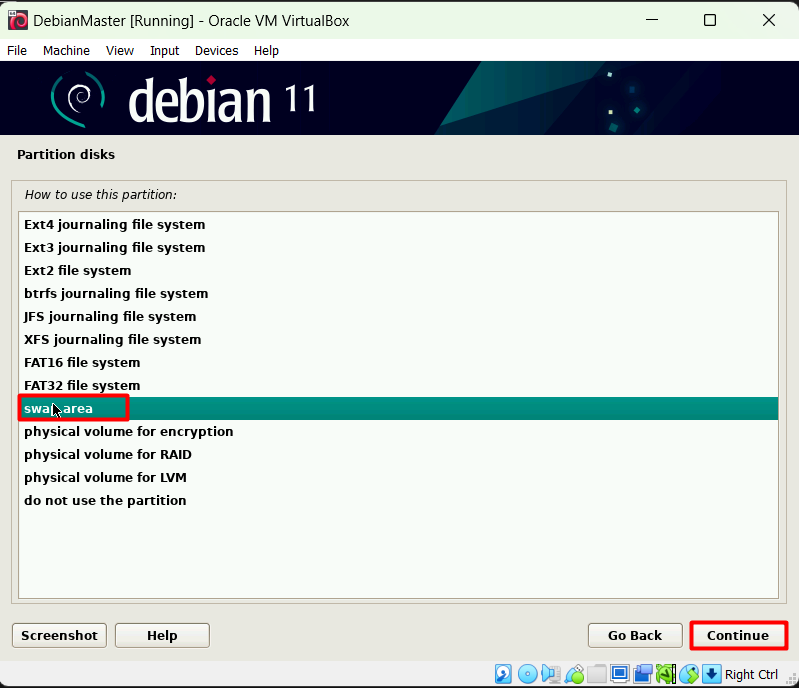Click the display monitor status icon
This screenshot has width=799, height=688.
620,674
